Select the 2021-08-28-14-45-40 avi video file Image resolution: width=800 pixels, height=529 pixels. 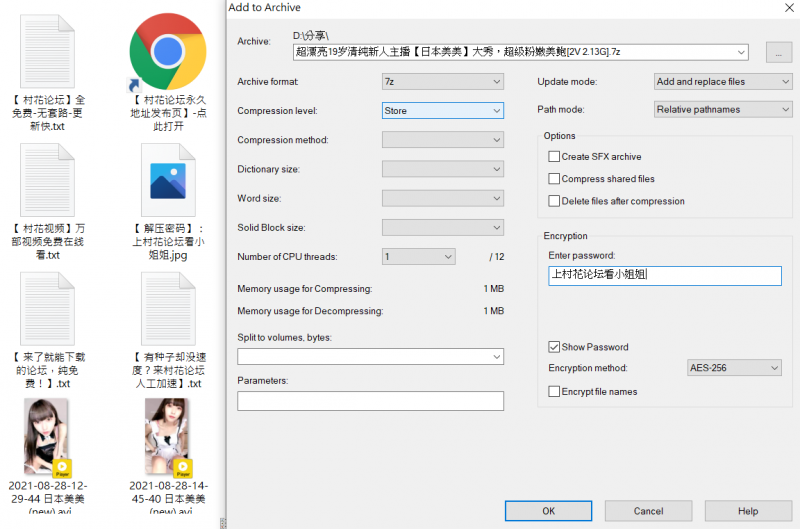167,436
